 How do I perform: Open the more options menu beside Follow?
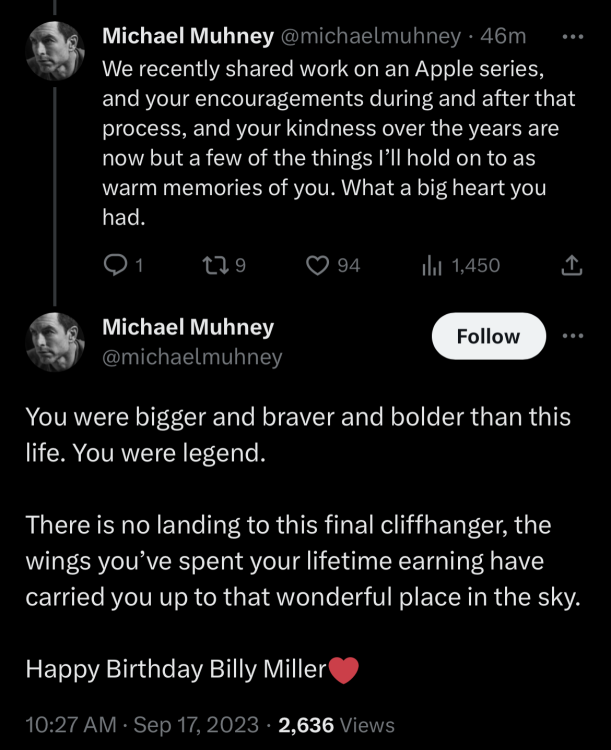(x=572, y=336)
